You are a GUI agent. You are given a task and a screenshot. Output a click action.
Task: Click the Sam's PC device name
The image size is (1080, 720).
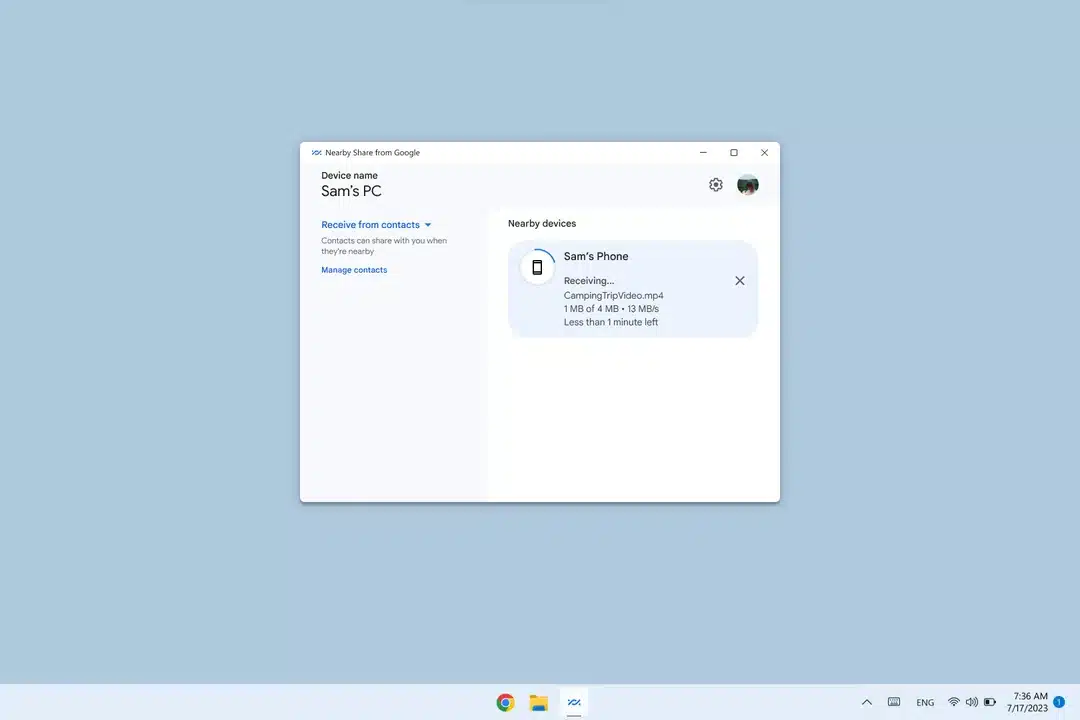351,191
